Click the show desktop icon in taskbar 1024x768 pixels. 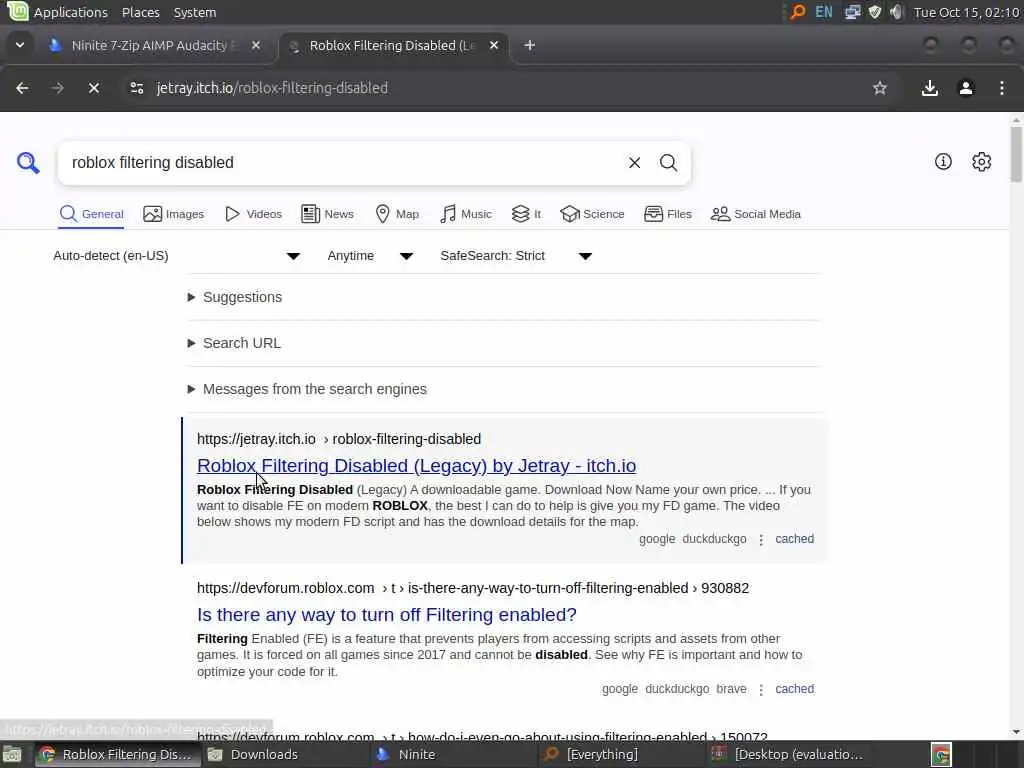click(x=12, y=754)
